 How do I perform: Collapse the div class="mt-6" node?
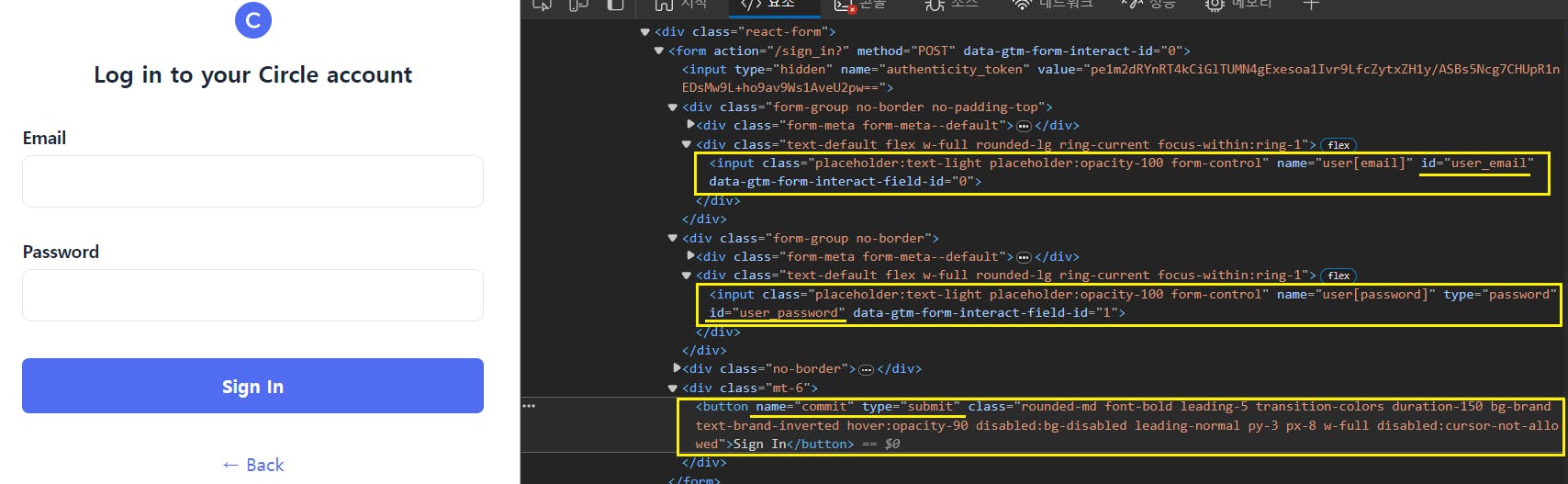[x=673, y=388]
